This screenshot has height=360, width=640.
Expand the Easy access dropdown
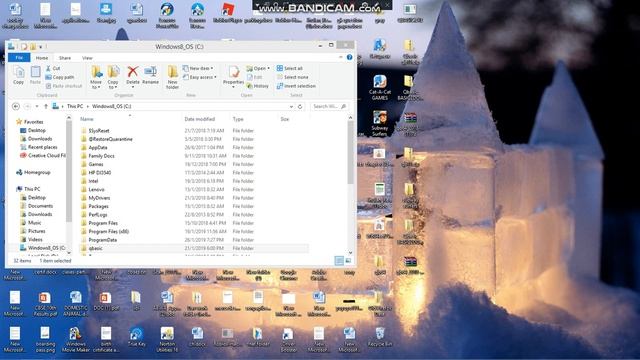click(x=200, y=77)
